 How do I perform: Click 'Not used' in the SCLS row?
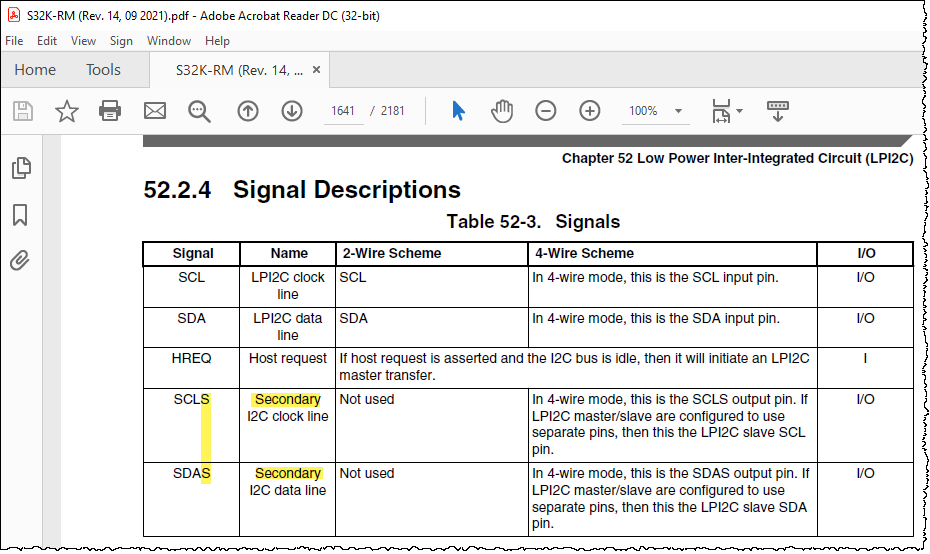(367, 399)
